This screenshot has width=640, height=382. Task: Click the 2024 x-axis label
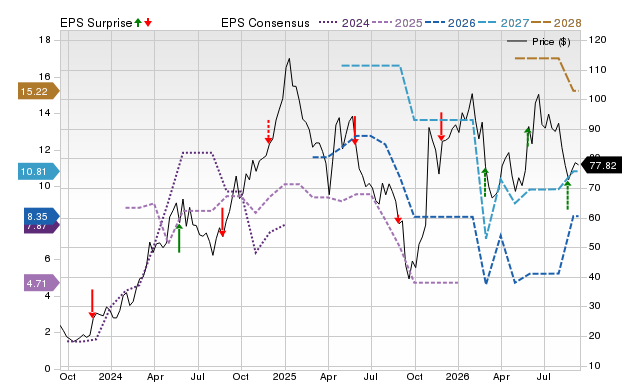coord(110,376)
